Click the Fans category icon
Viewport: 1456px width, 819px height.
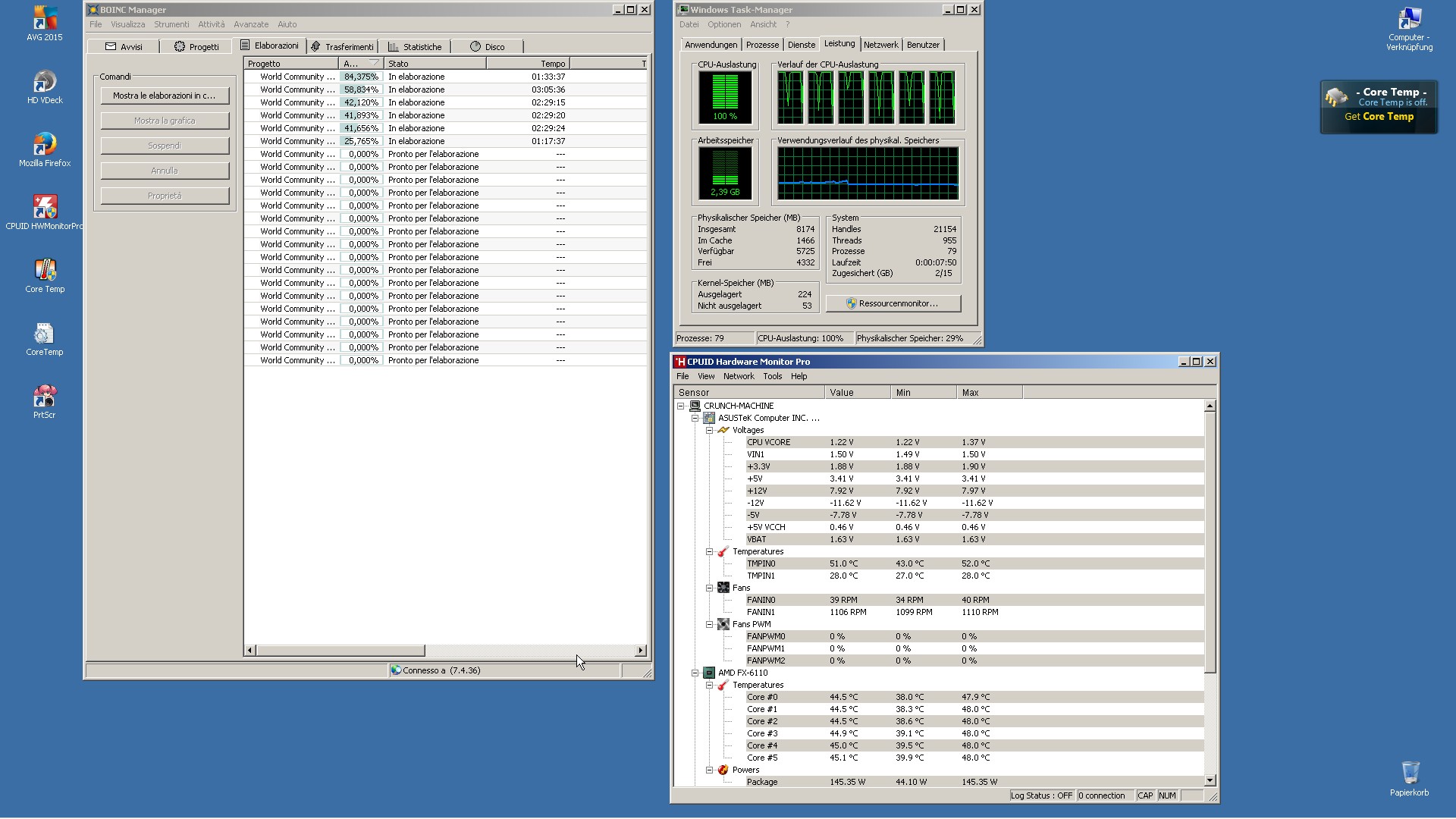click(723, 588)
